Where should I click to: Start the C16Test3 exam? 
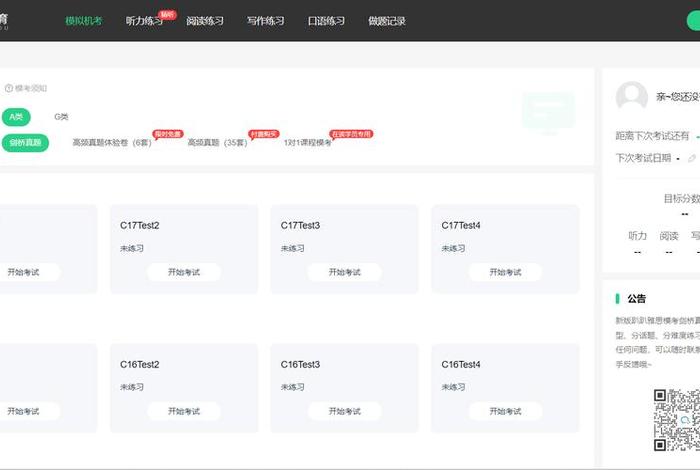pos(345,411)
